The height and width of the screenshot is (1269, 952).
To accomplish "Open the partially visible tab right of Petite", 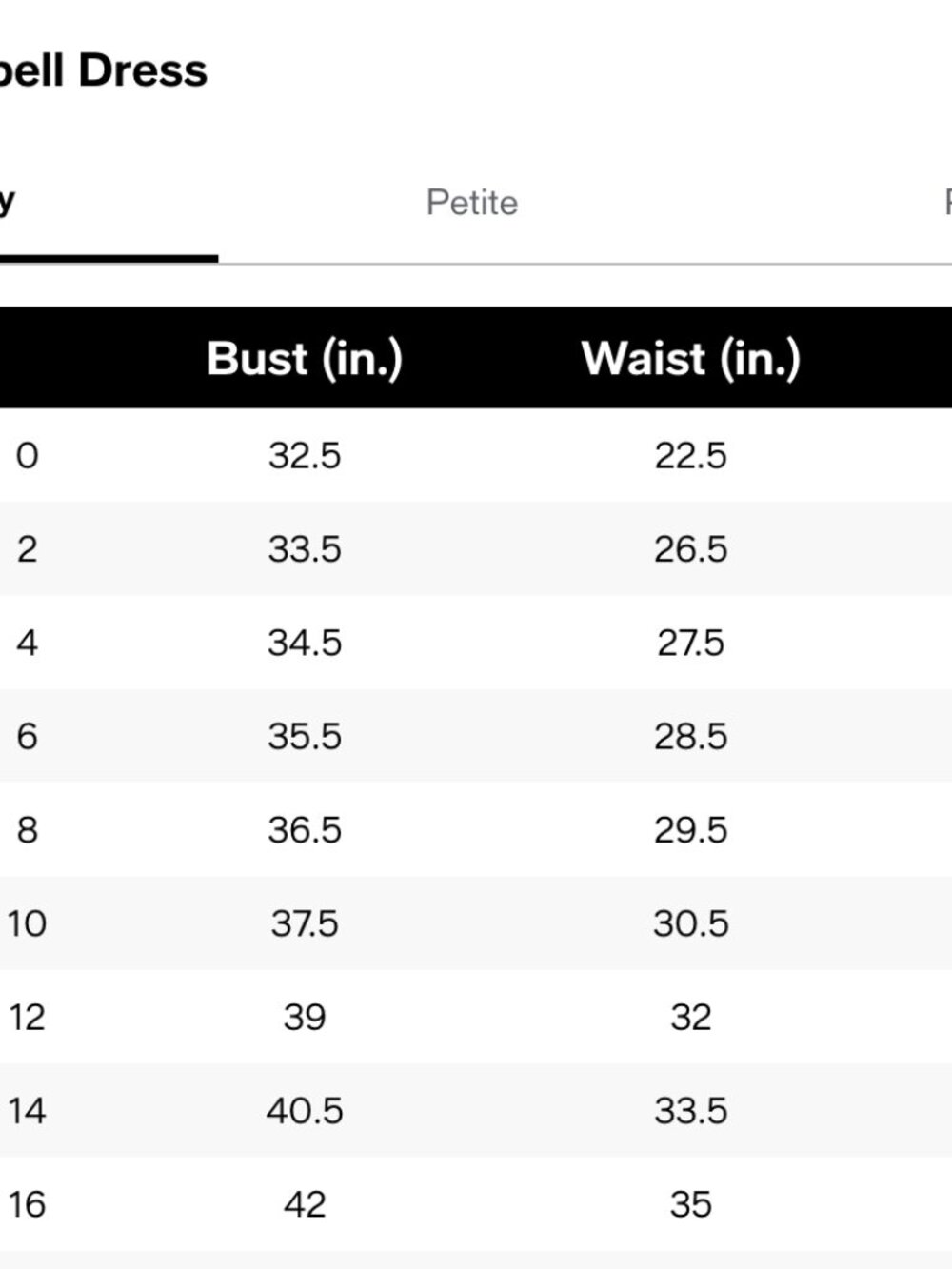I will click(947, 203).
